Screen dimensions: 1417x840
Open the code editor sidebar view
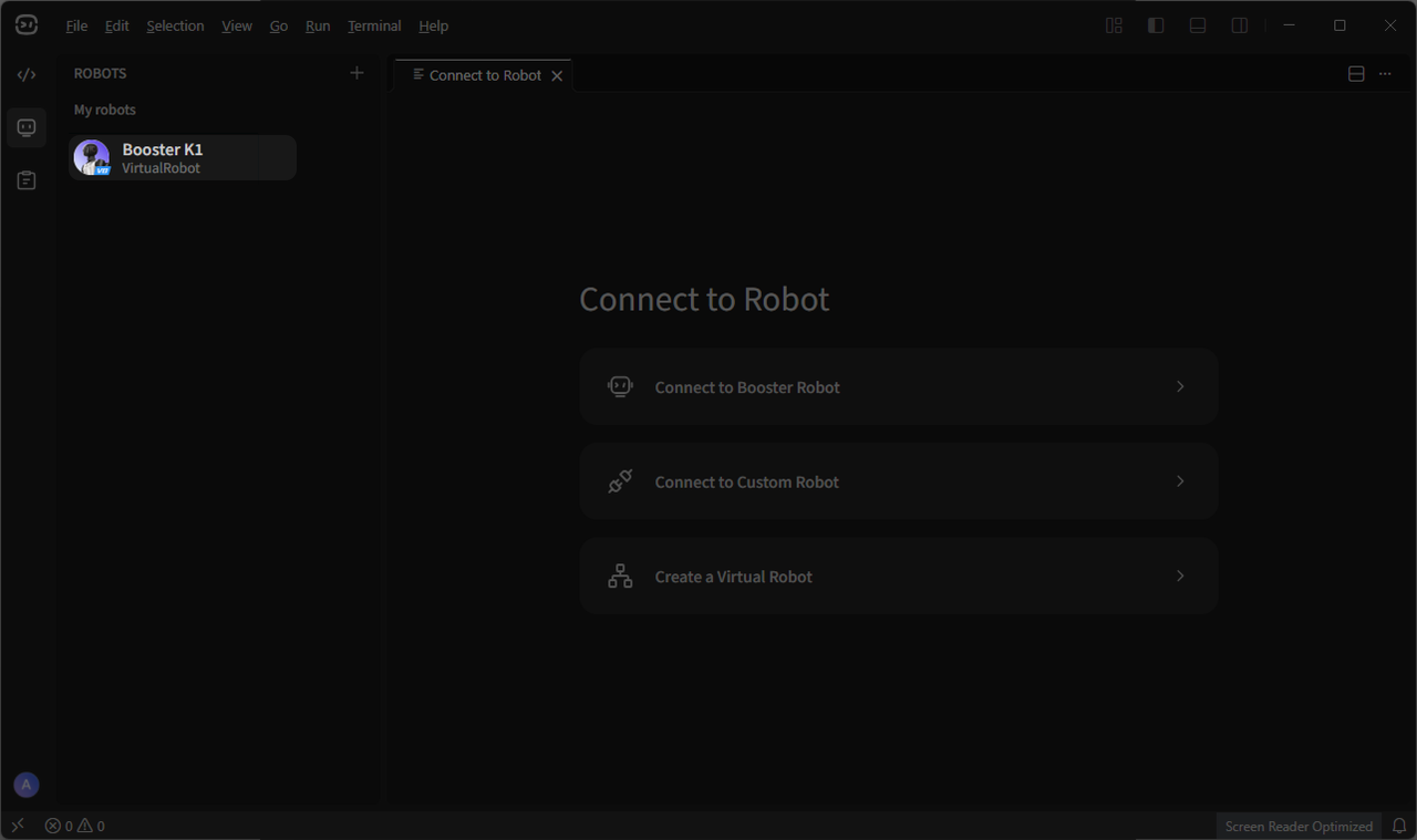click(27, 75)
